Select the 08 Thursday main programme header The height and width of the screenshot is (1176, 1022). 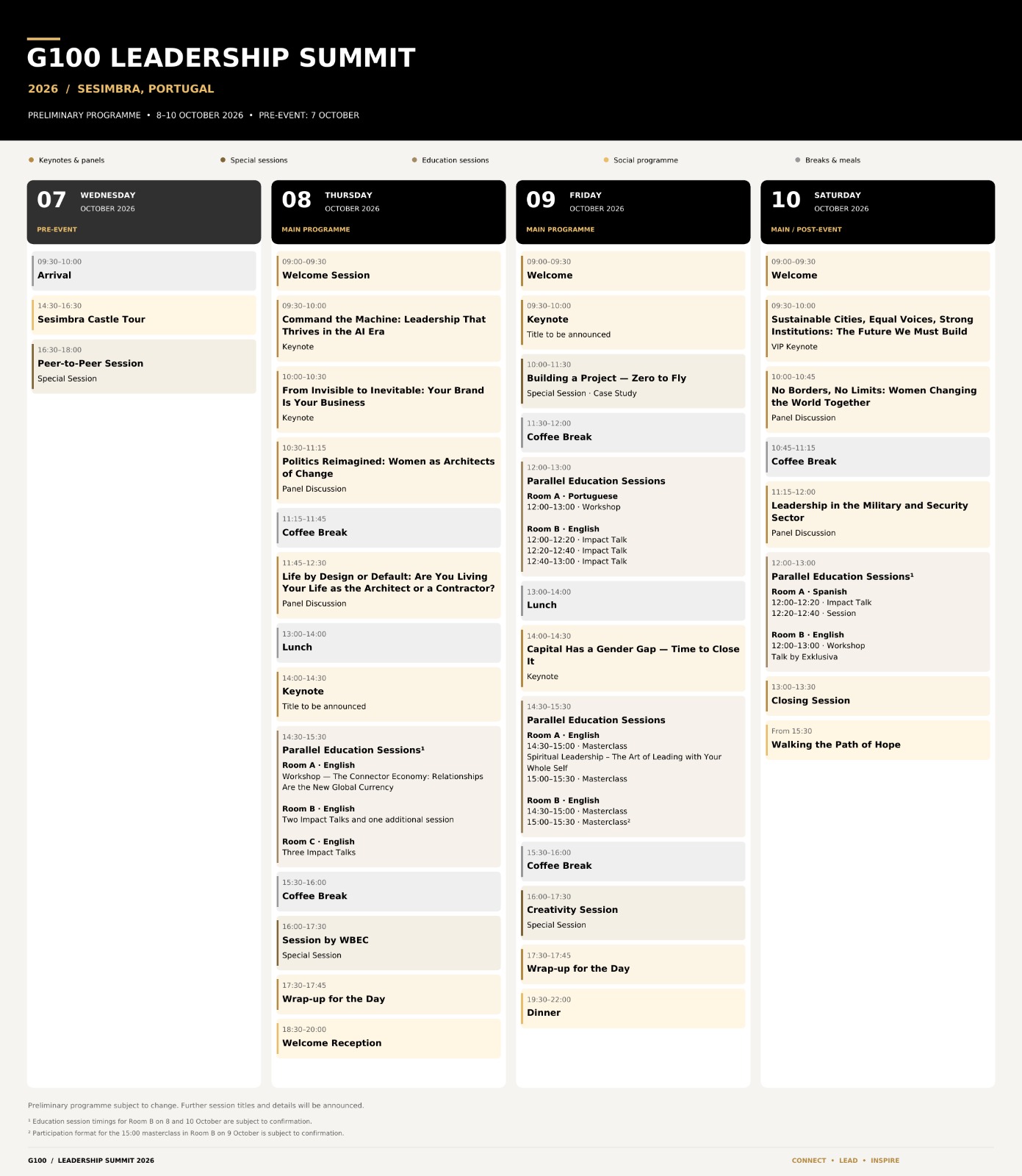tap(389, 212)
